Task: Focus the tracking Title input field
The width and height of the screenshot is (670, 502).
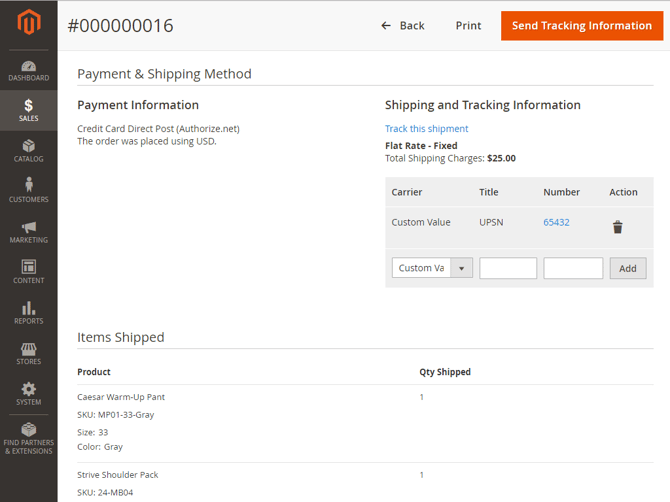Action: (x=508, y=268)
